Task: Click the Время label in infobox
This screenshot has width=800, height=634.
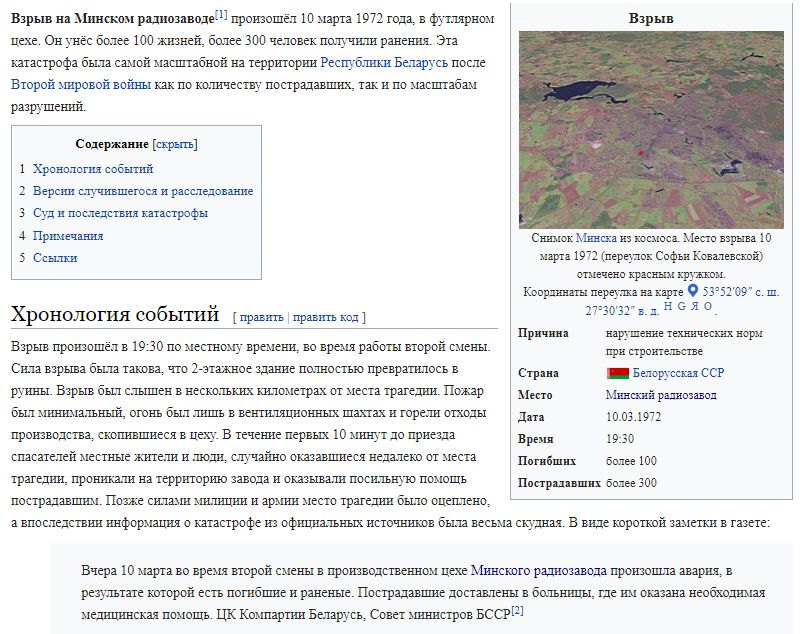Action: [x=536, y=439]
